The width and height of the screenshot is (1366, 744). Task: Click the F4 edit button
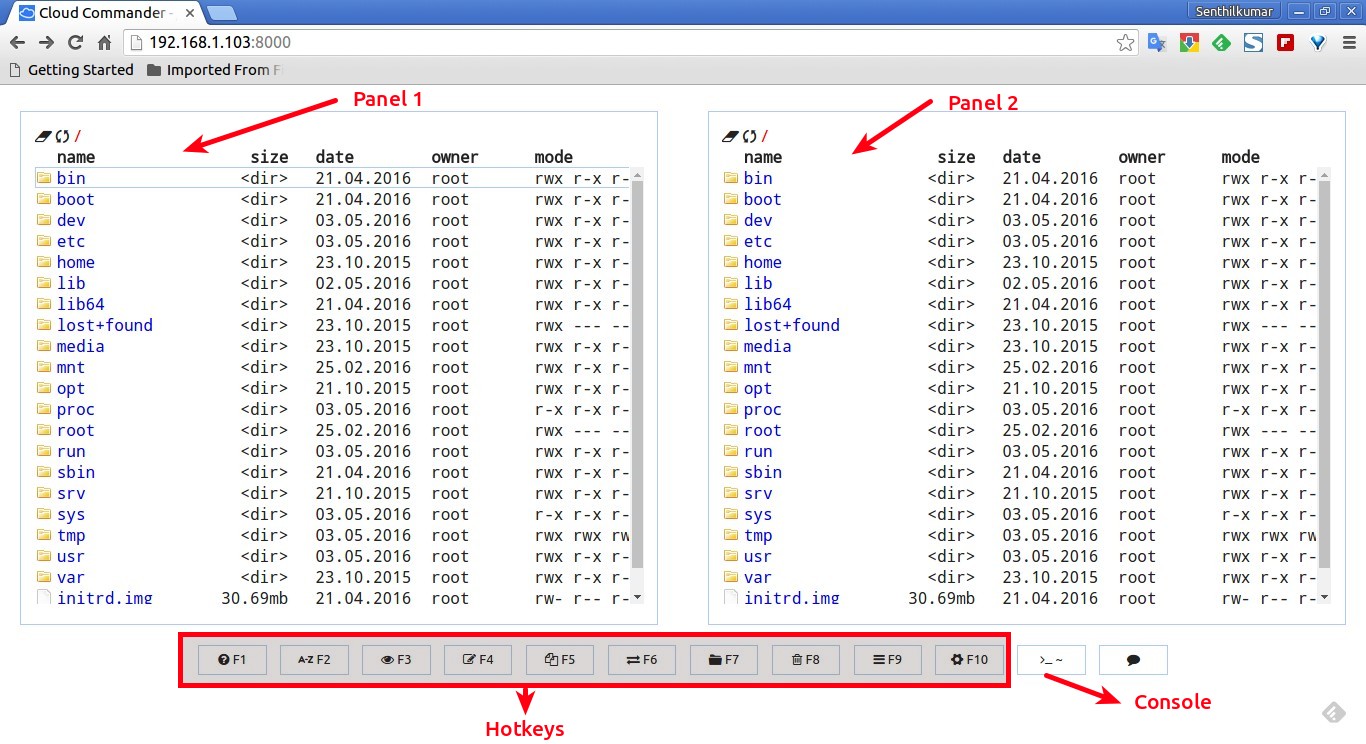(x=478, y=660)
